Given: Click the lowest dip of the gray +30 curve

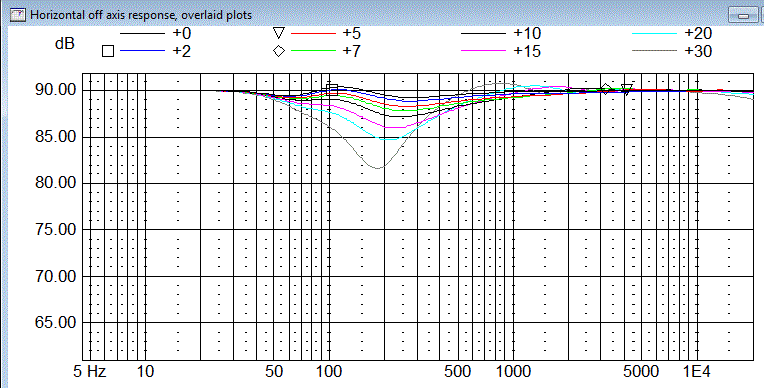Looking at the screenshot, I should (x=379, y=168).
